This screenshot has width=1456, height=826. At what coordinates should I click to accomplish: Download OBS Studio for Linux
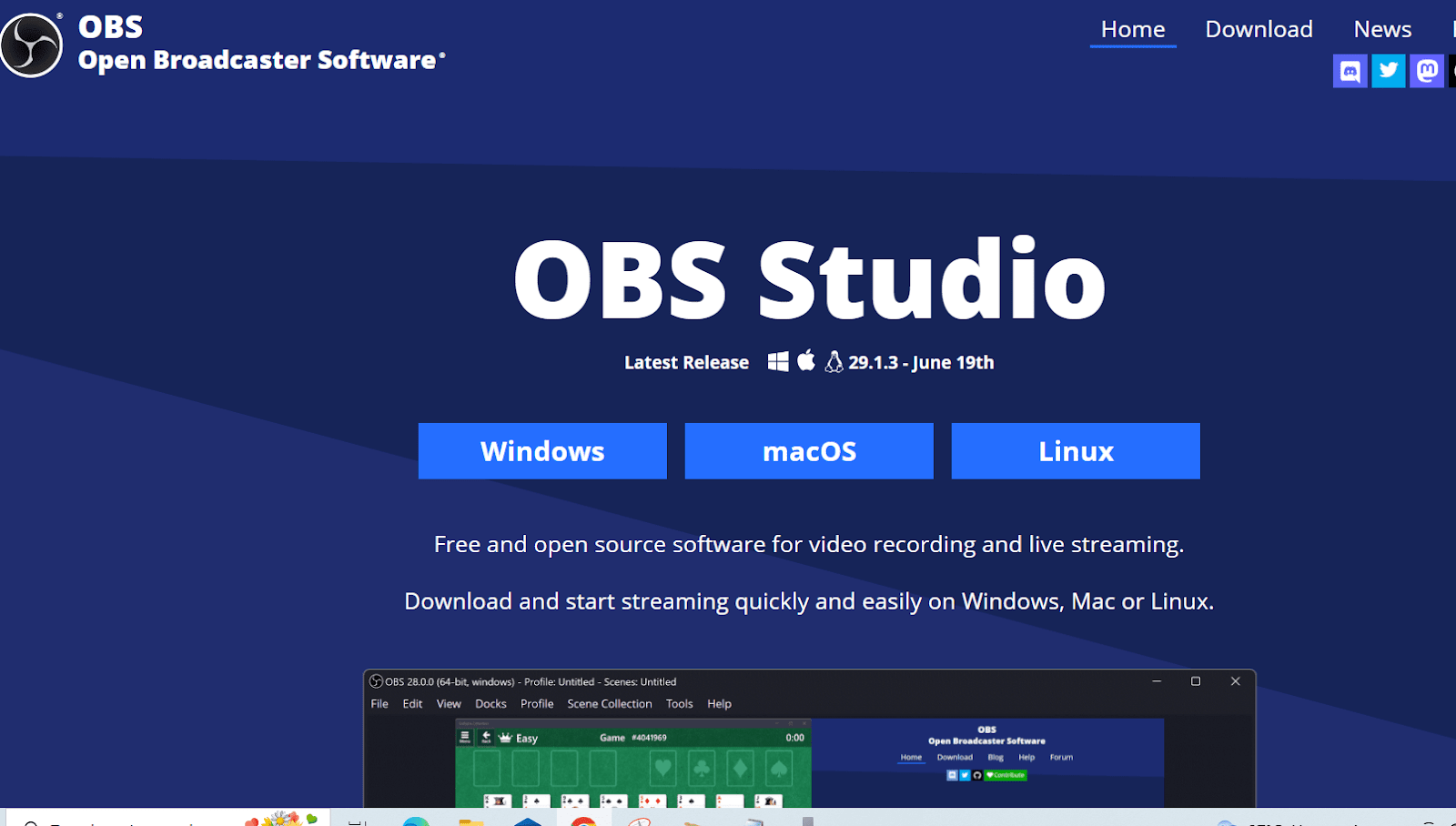1076,451
